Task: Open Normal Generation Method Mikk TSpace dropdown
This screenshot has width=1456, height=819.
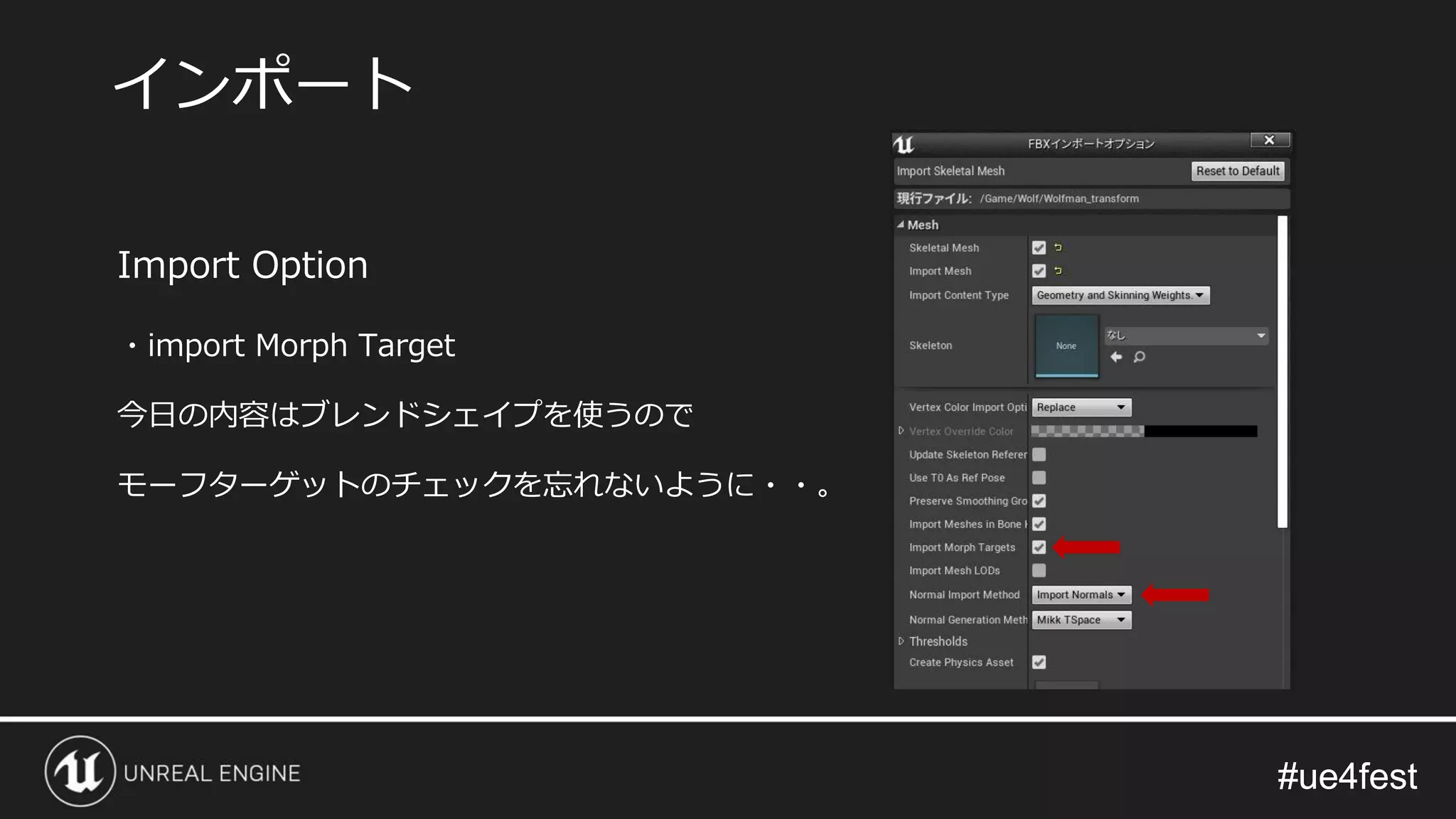Action: point(1081,620)
